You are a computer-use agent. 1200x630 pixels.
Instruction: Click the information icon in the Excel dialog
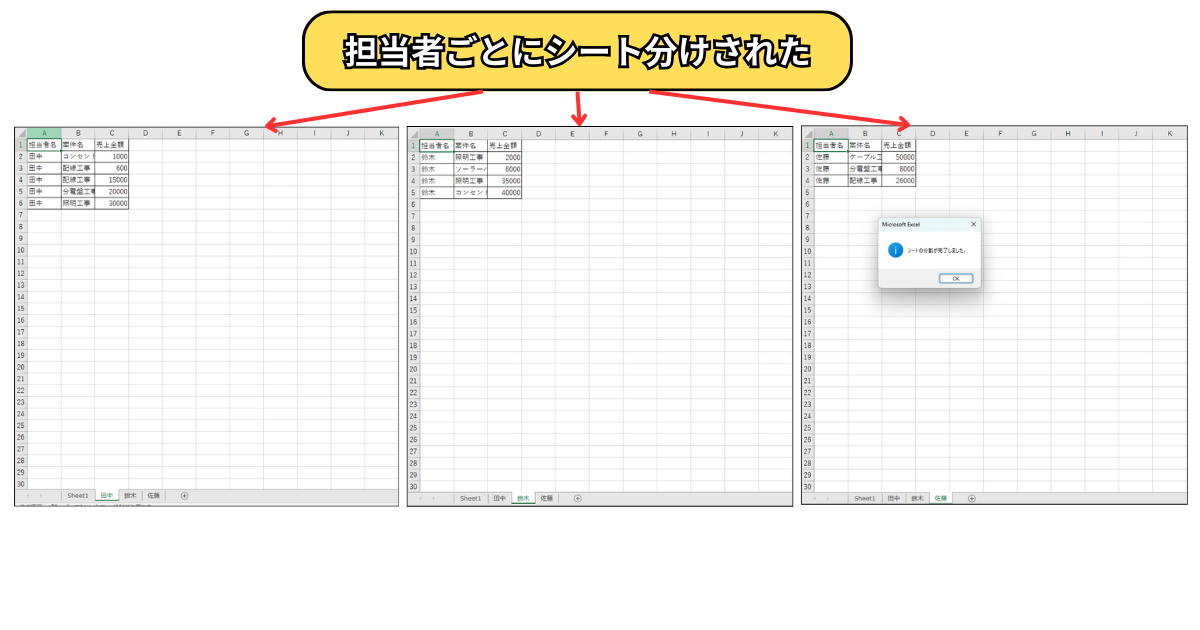(896, 250)
